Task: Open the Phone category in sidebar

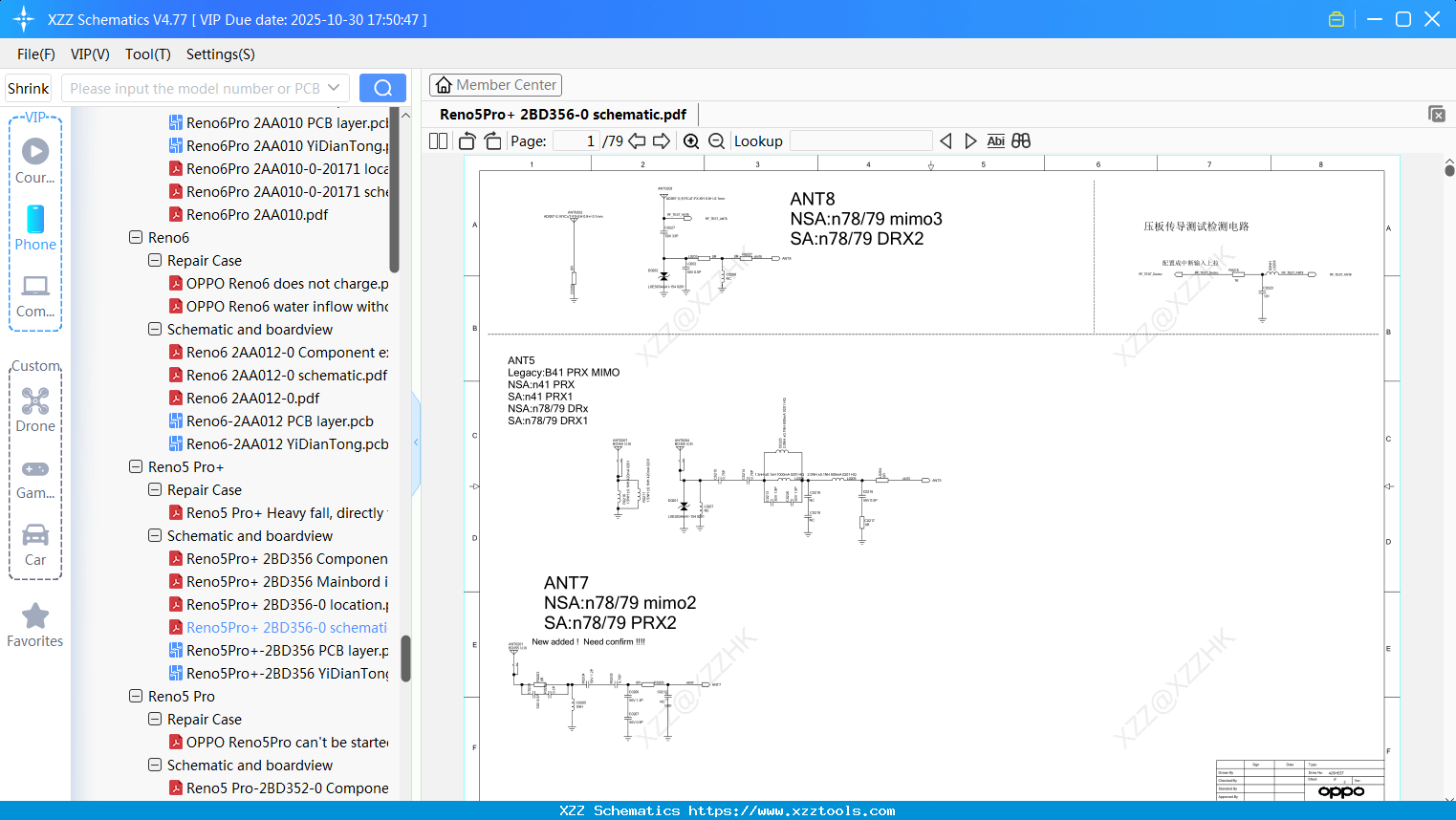Action: point(35,228)
